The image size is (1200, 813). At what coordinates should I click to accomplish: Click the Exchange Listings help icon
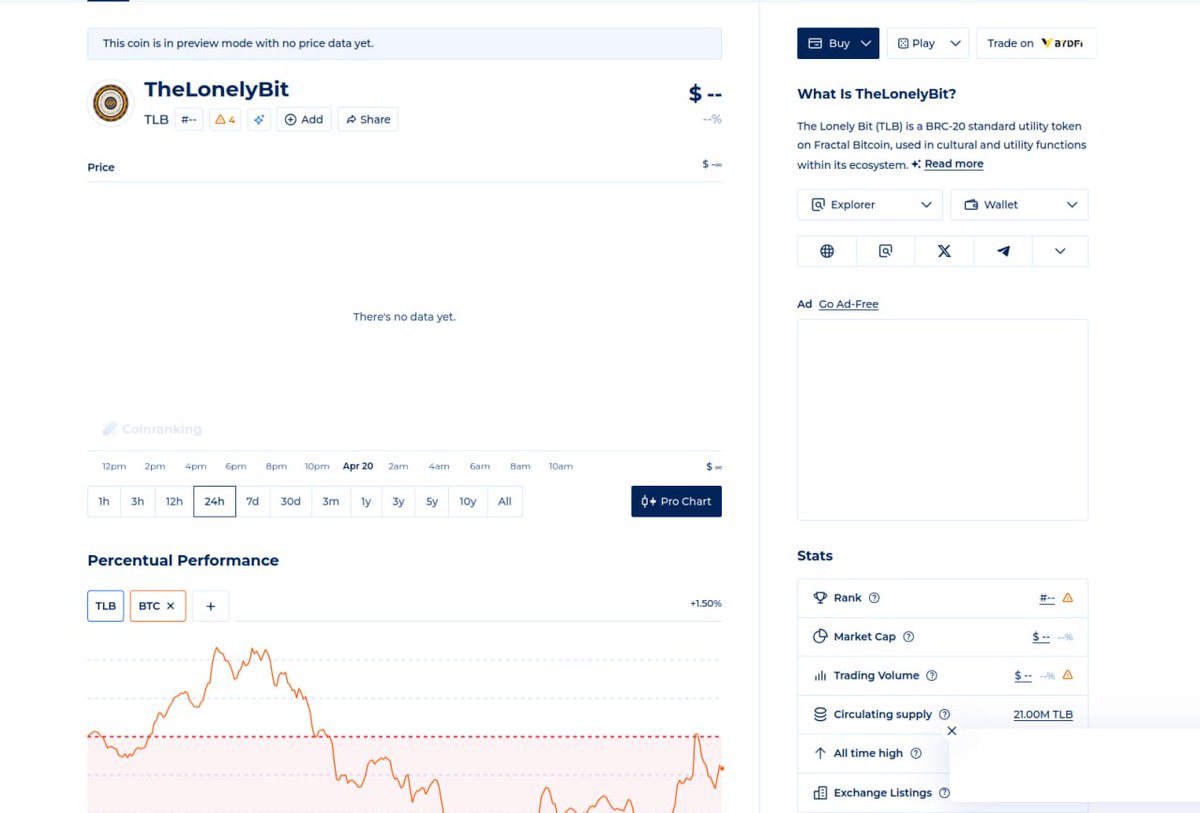[944, 793]
